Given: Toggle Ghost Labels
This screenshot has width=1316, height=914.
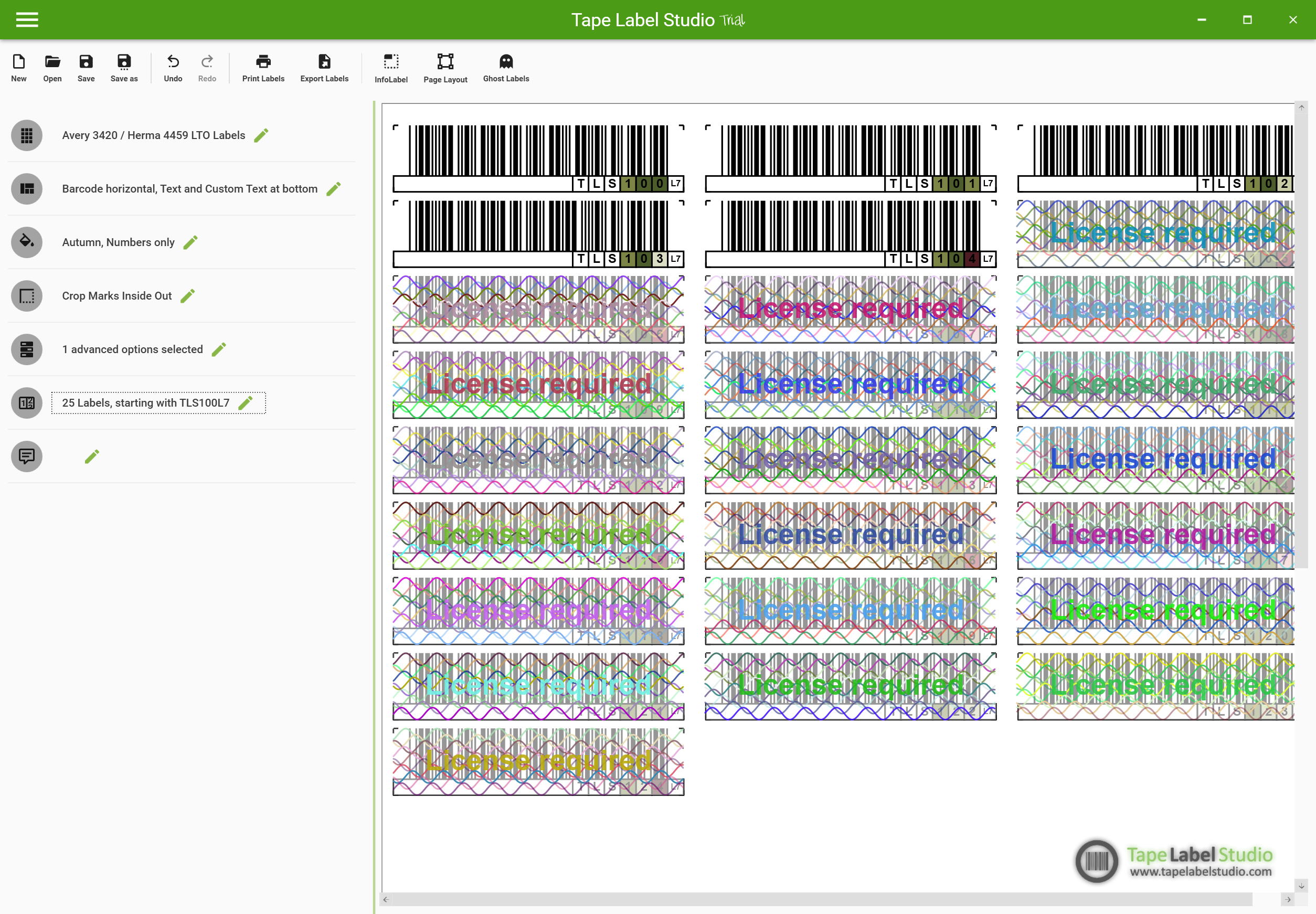Looking at the screenshot, I should tap(506, 69).
